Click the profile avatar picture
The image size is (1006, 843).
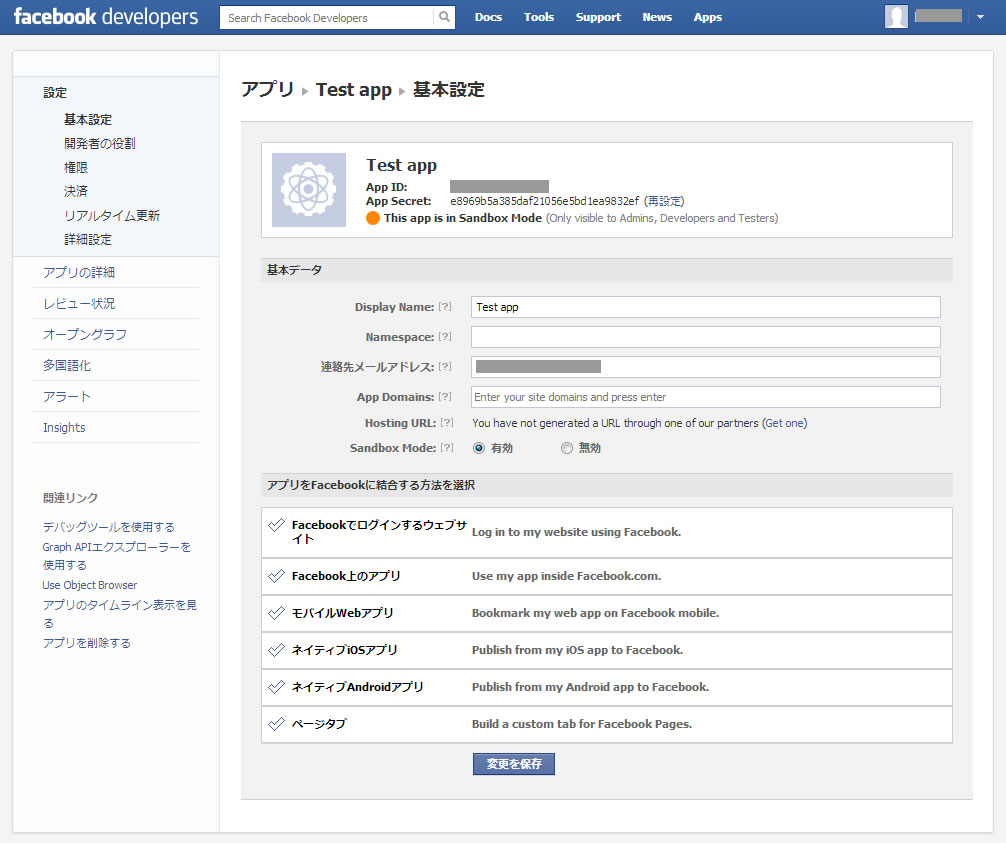(x=897, y=17)
